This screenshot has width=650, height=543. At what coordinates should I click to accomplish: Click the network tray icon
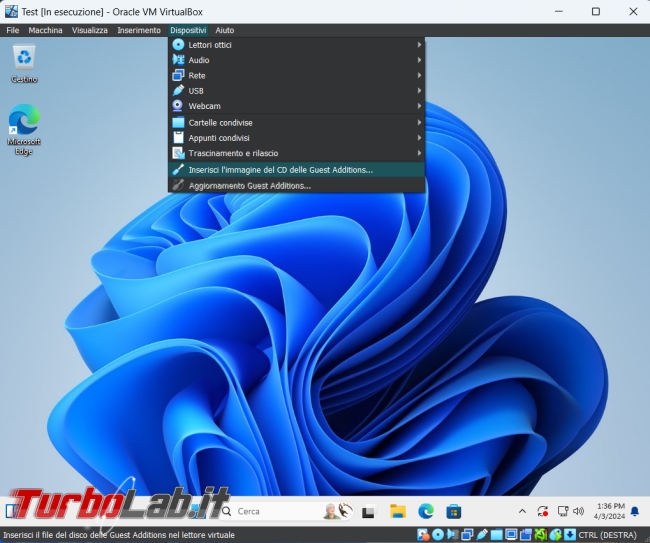point(563,511)
